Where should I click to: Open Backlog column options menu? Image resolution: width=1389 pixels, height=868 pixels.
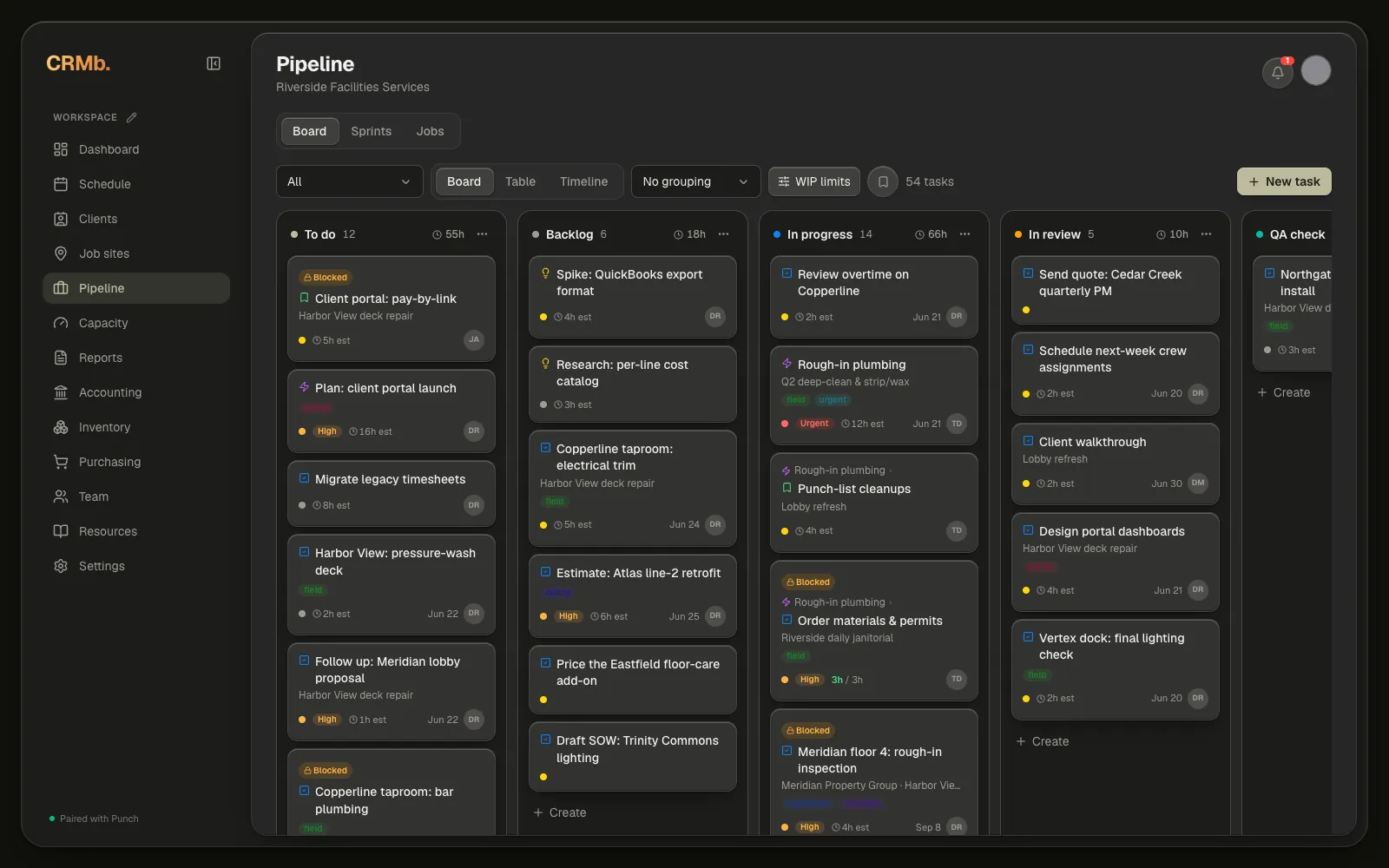tap(724, 234)
